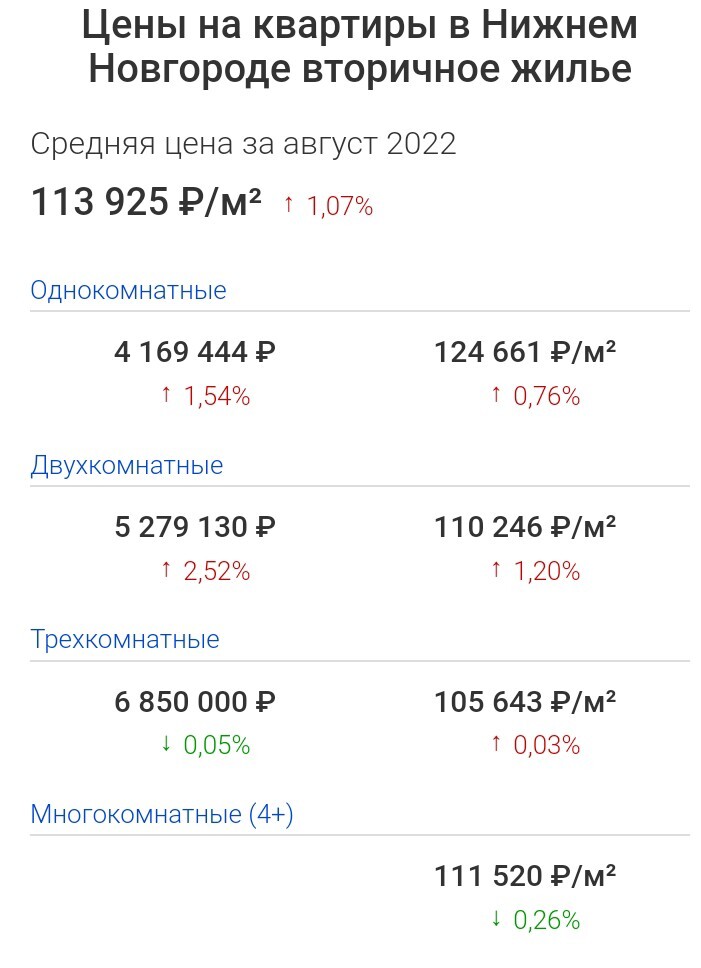Click the 110 246 ₽/м² value
This screenshot has height=968, width=701.
coord(525,527)
